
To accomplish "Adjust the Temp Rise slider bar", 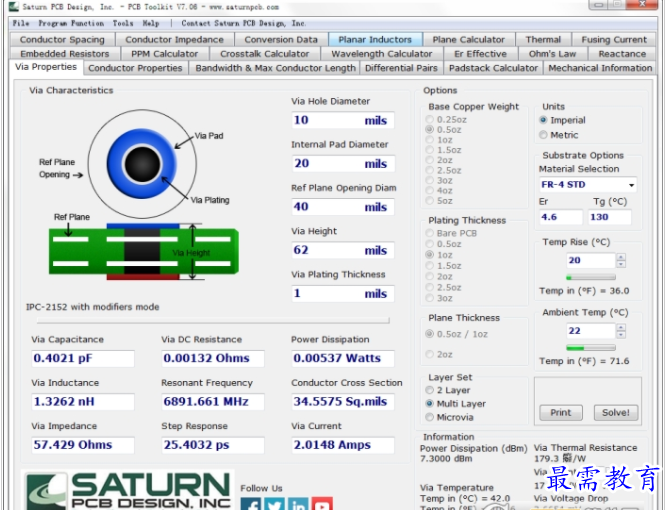I will click(591, 277).
